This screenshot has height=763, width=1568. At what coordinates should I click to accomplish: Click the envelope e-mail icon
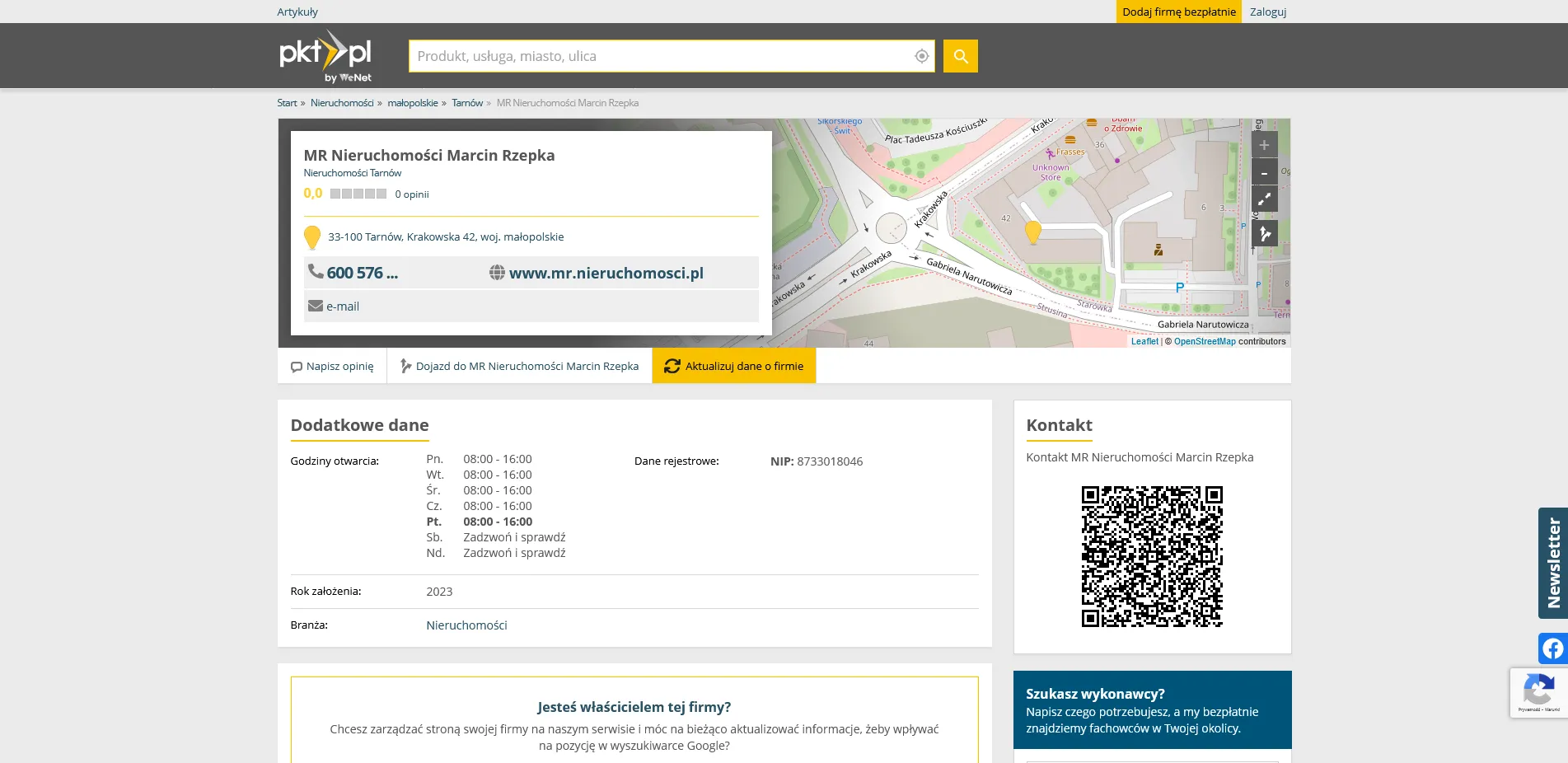316,306
